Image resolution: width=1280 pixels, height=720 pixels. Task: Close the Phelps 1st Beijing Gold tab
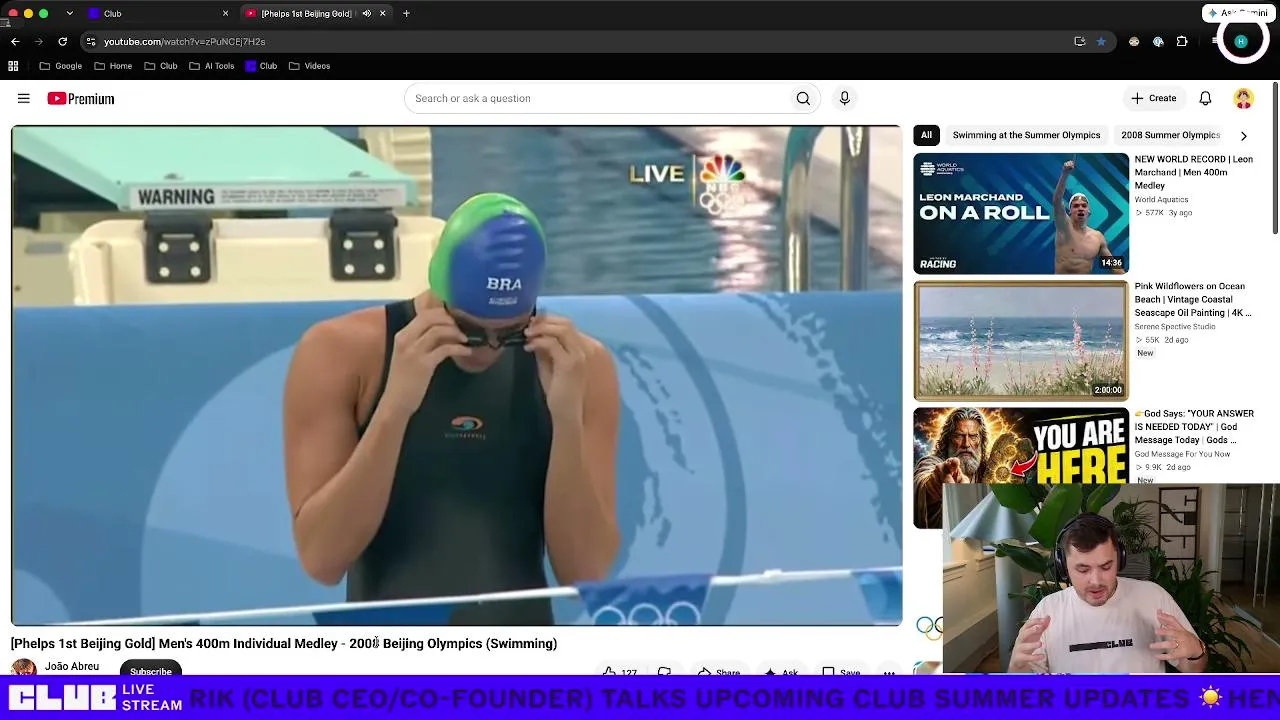click(382, 13)
